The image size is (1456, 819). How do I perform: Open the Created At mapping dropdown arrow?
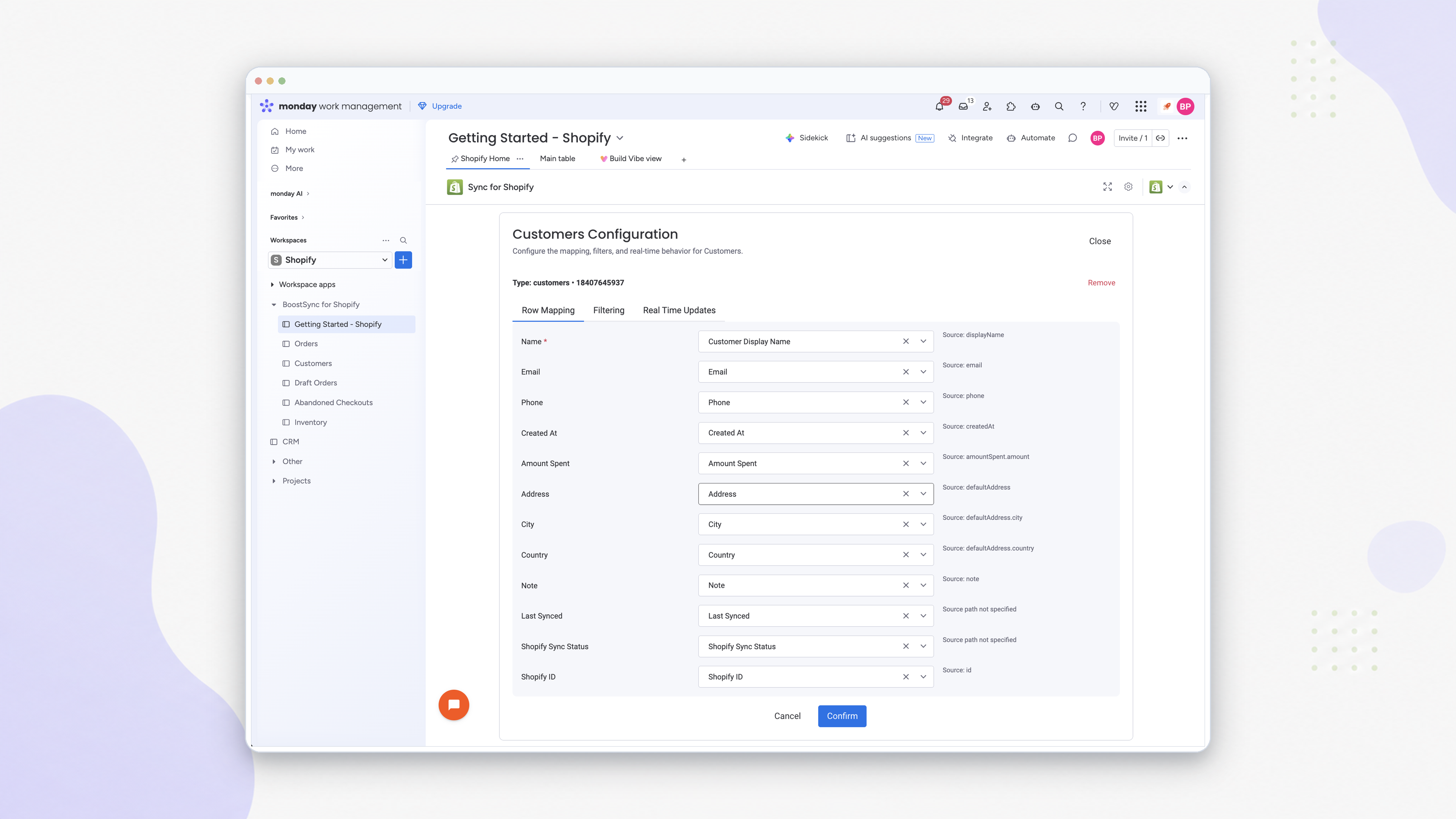[x=924, y=433]
